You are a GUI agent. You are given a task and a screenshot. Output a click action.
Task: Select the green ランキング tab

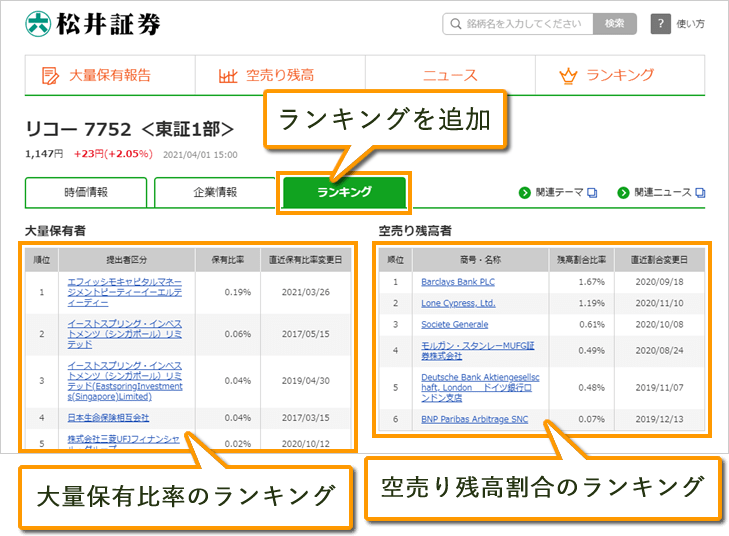tap(344, 192)
